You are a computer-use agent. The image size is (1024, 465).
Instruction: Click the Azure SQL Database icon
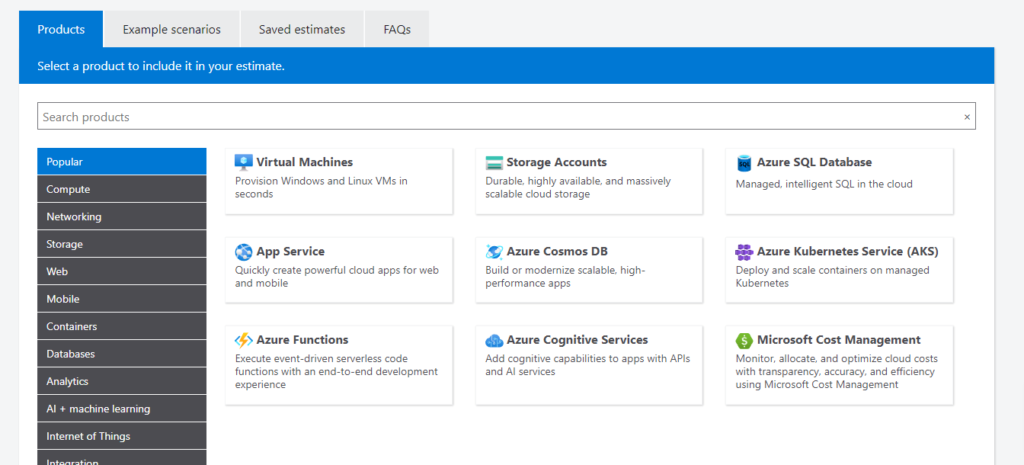(744, 163)
